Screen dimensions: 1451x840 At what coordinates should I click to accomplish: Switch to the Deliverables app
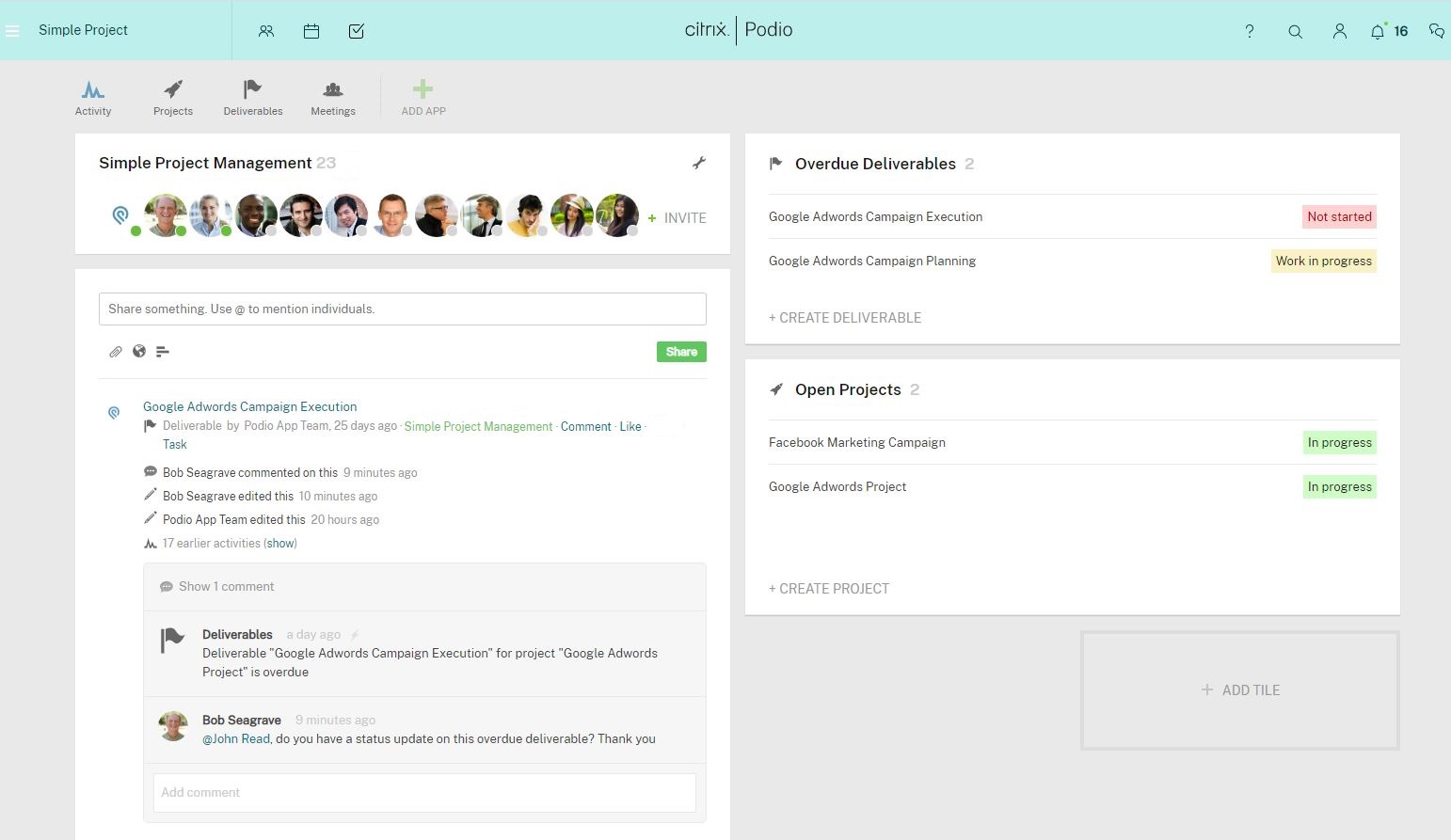[x=252, y=98]
